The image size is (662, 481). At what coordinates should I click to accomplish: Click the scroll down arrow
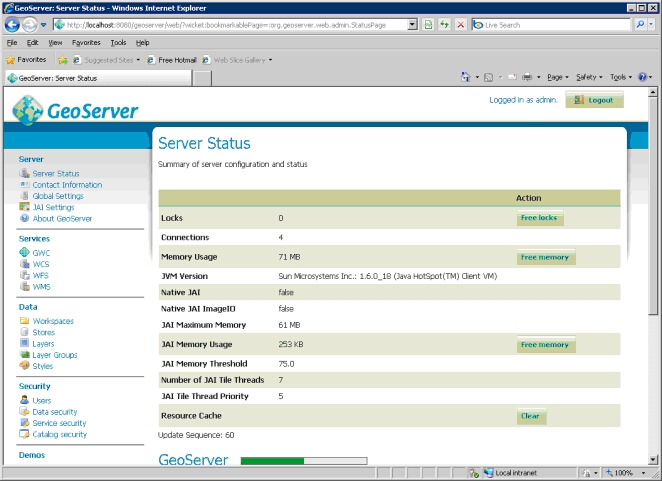(653, 459)
